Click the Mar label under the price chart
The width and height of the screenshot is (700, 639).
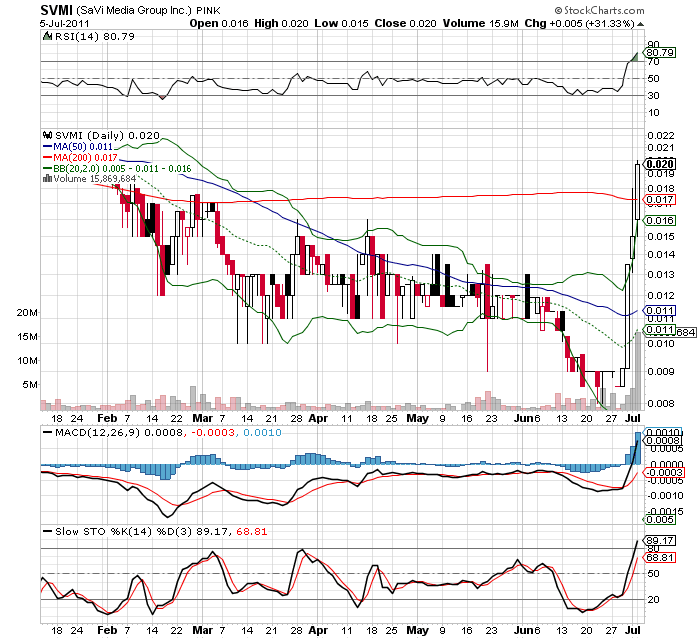point(202,418)
